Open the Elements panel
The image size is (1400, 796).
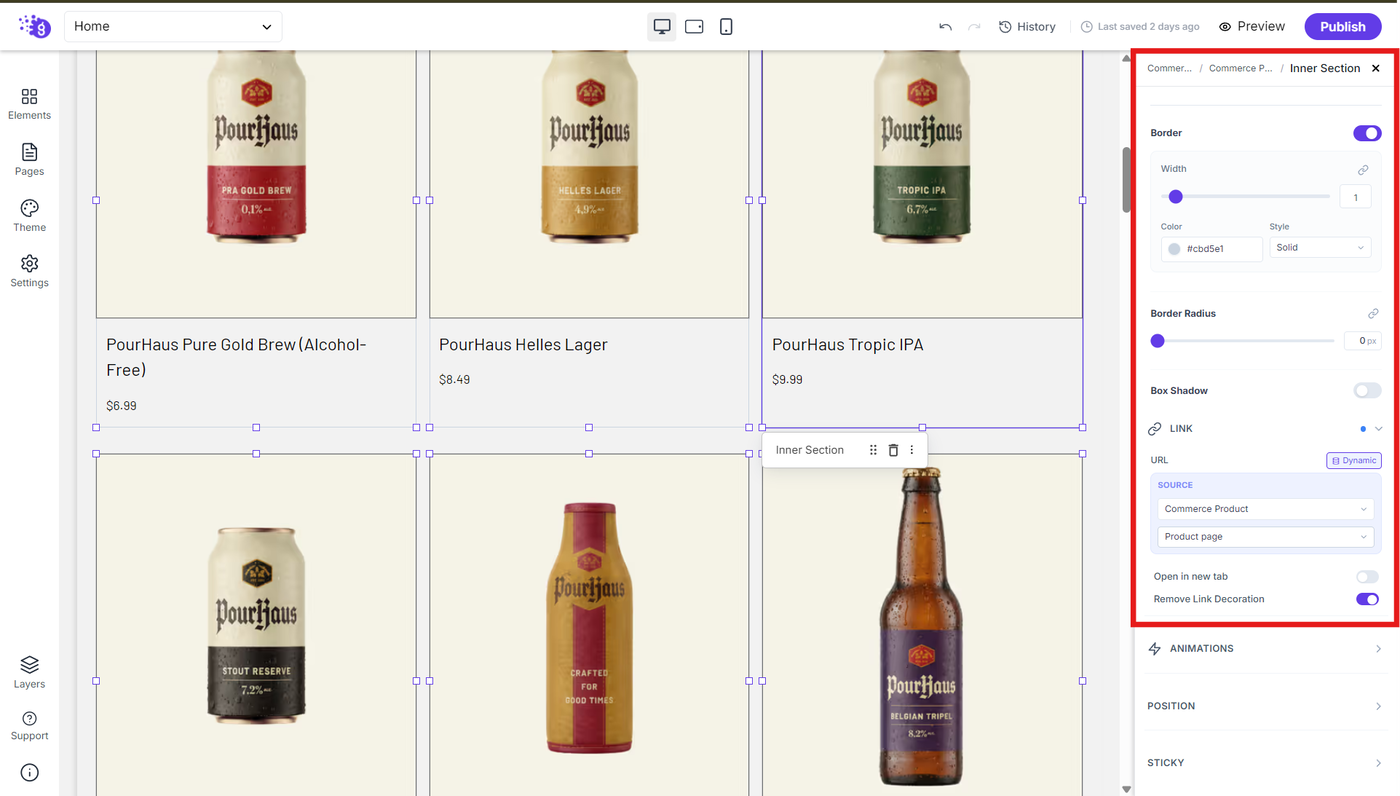(29, 103)
